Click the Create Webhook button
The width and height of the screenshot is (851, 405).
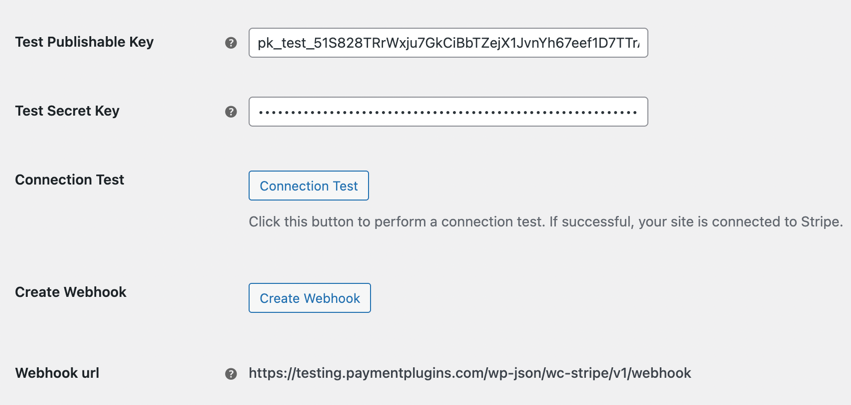tap(310, 298)
